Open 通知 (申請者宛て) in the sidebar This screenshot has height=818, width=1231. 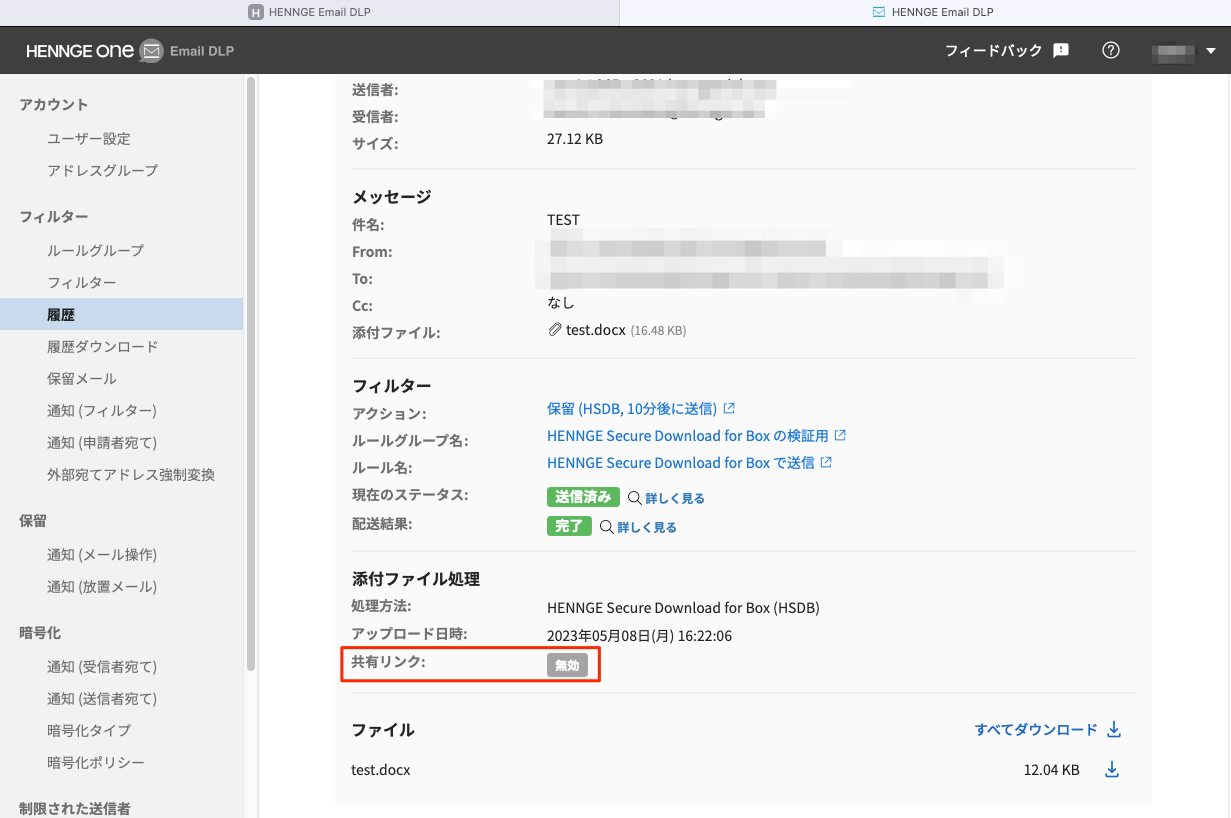click(102, 443)
